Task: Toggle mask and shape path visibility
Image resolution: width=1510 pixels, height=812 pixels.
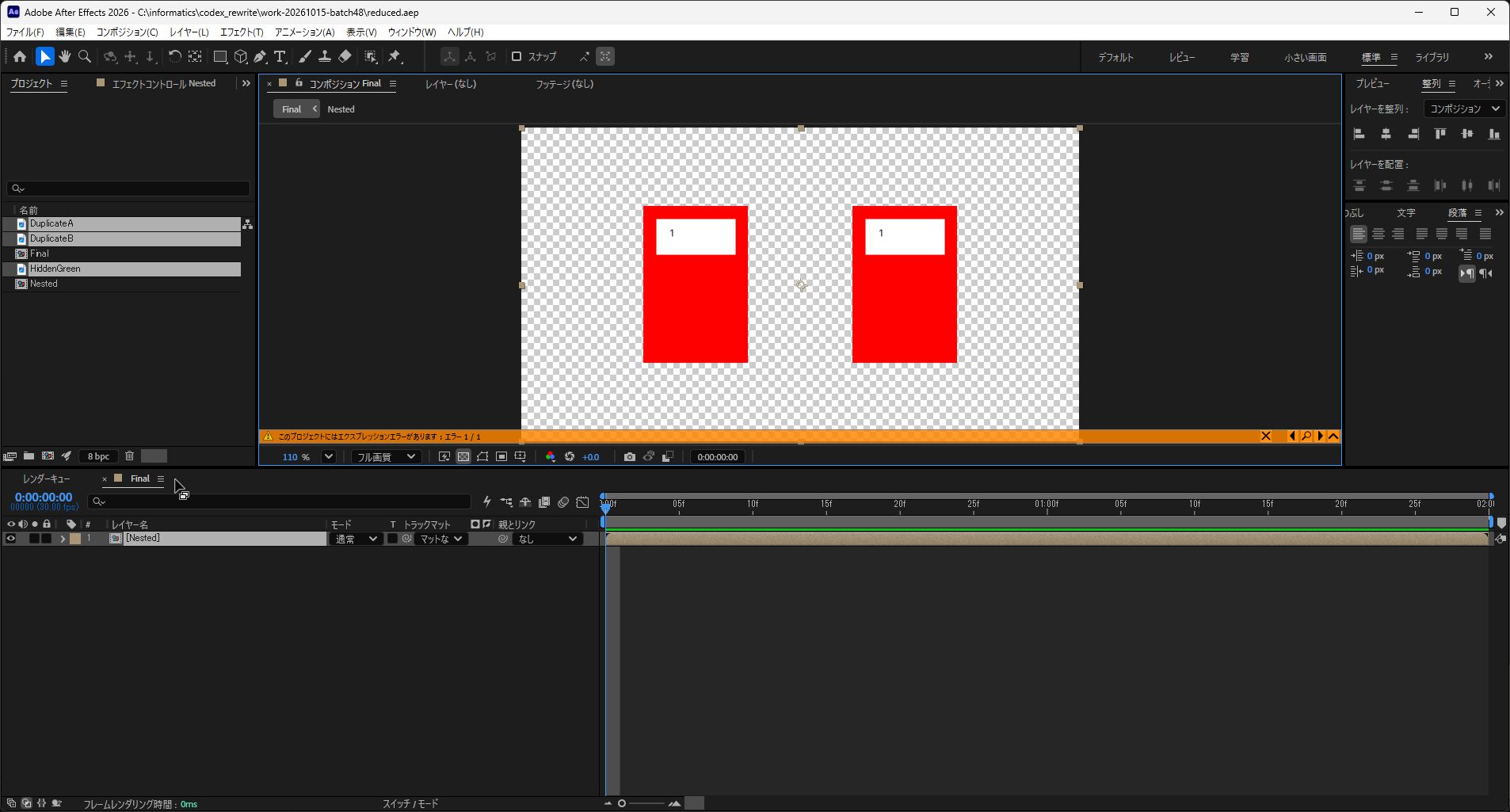Action: (x=482, y=456)
